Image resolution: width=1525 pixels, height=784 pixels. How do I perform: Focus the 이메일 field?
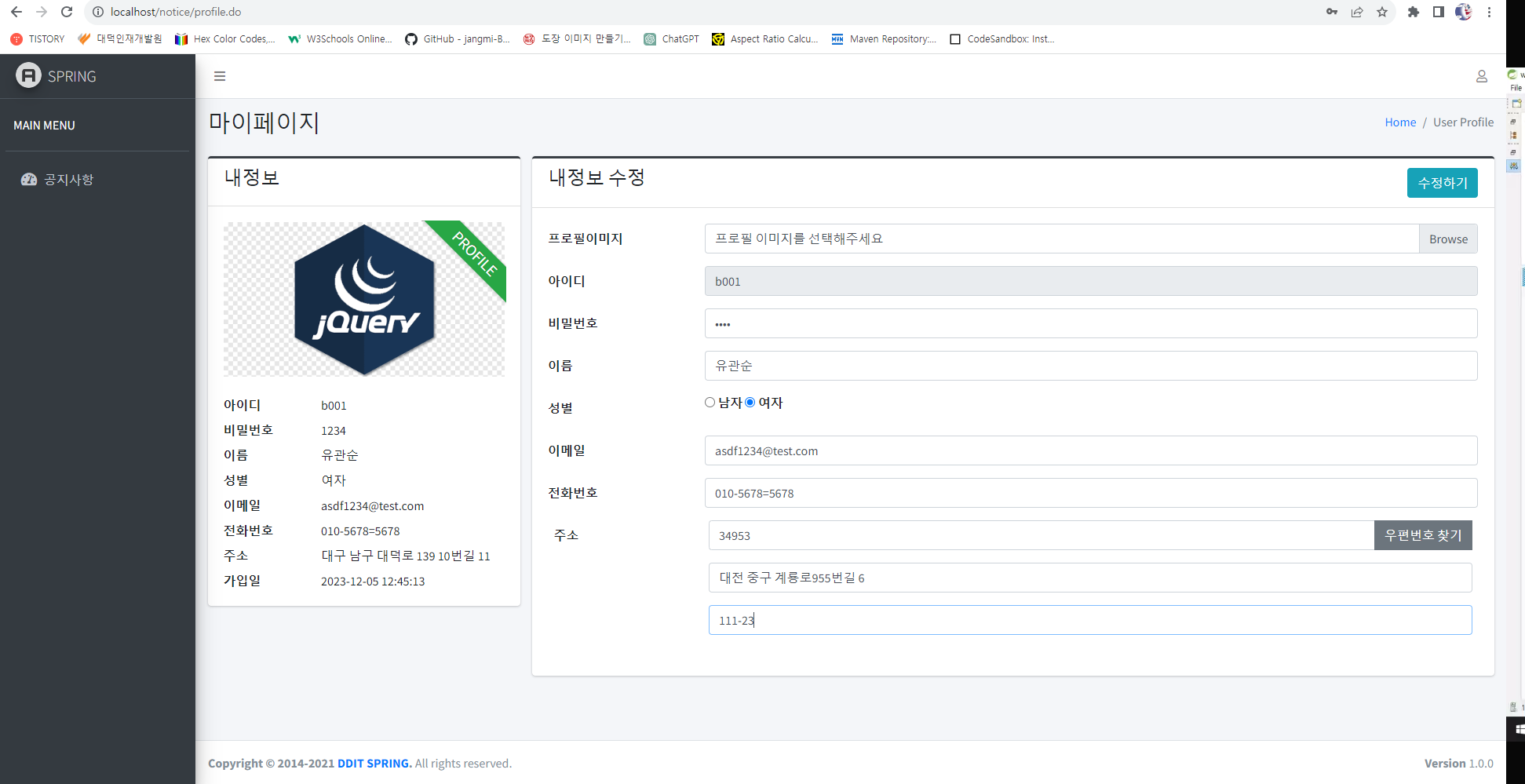[x=1091, y=450]
